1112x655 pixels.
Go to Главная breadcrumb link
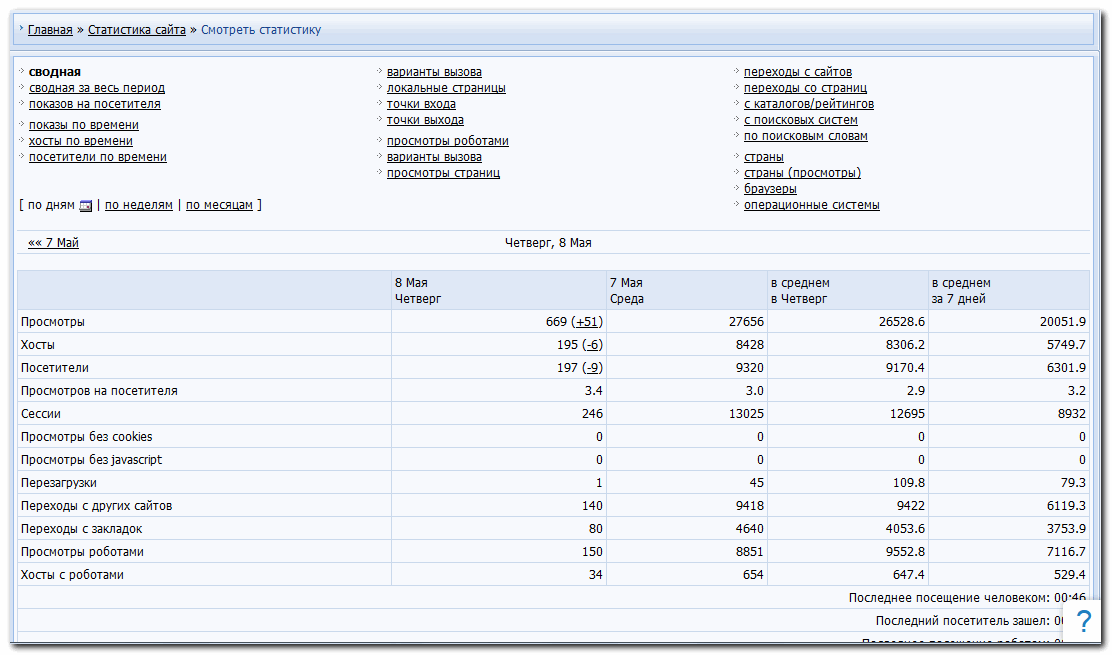coord(50,30)
